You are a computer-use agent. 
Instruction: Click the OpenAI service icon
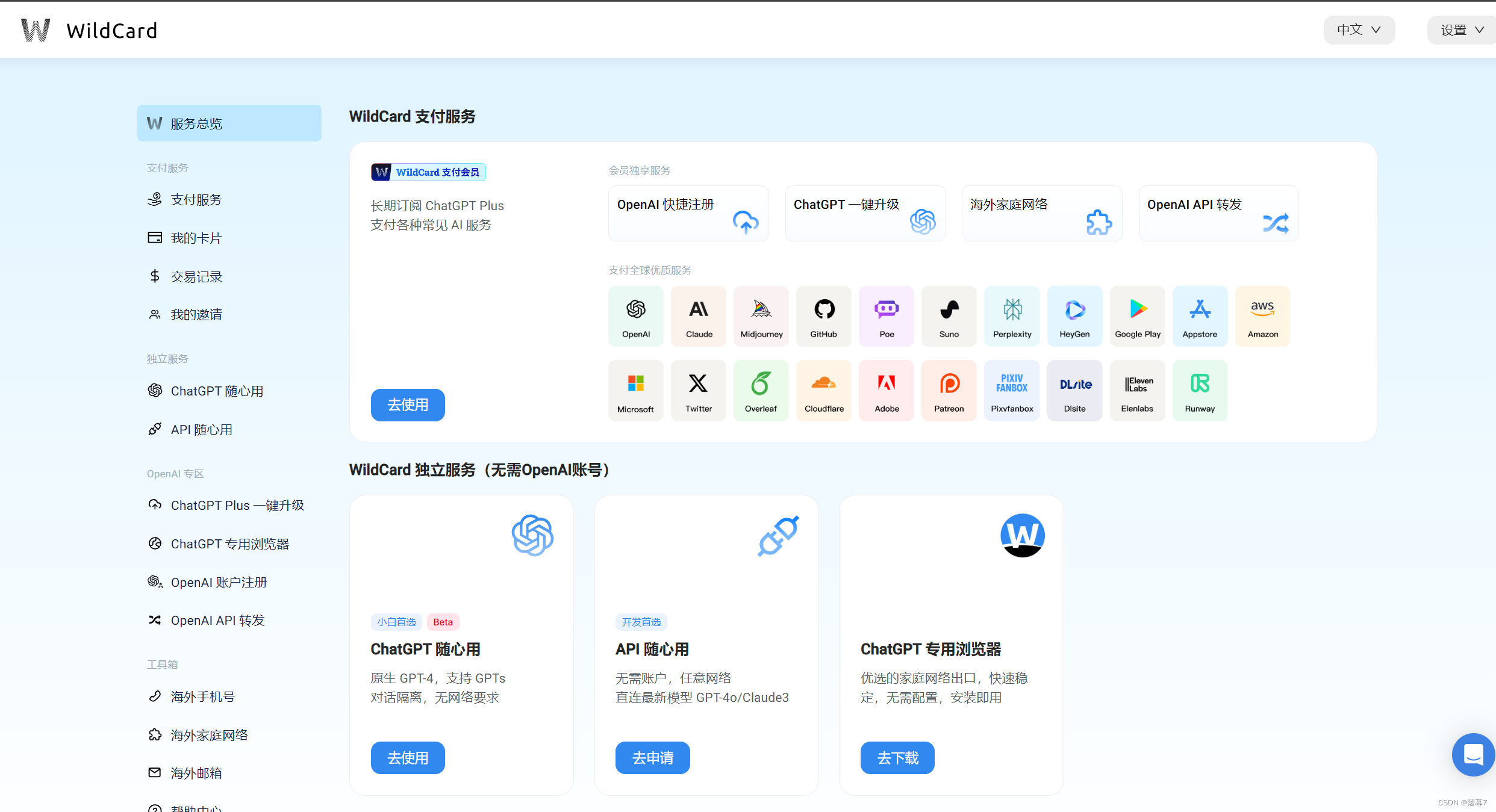(x=636, y=314)
